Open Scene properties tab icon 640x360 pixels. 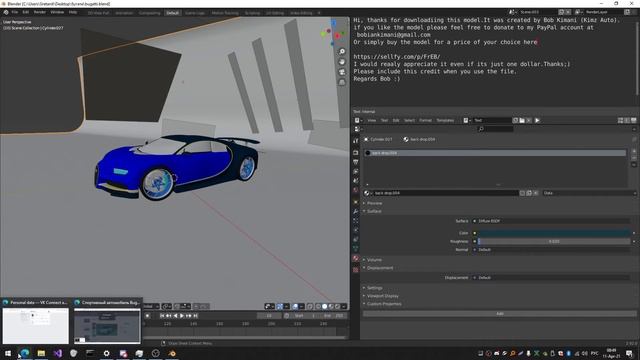[356, 181]
